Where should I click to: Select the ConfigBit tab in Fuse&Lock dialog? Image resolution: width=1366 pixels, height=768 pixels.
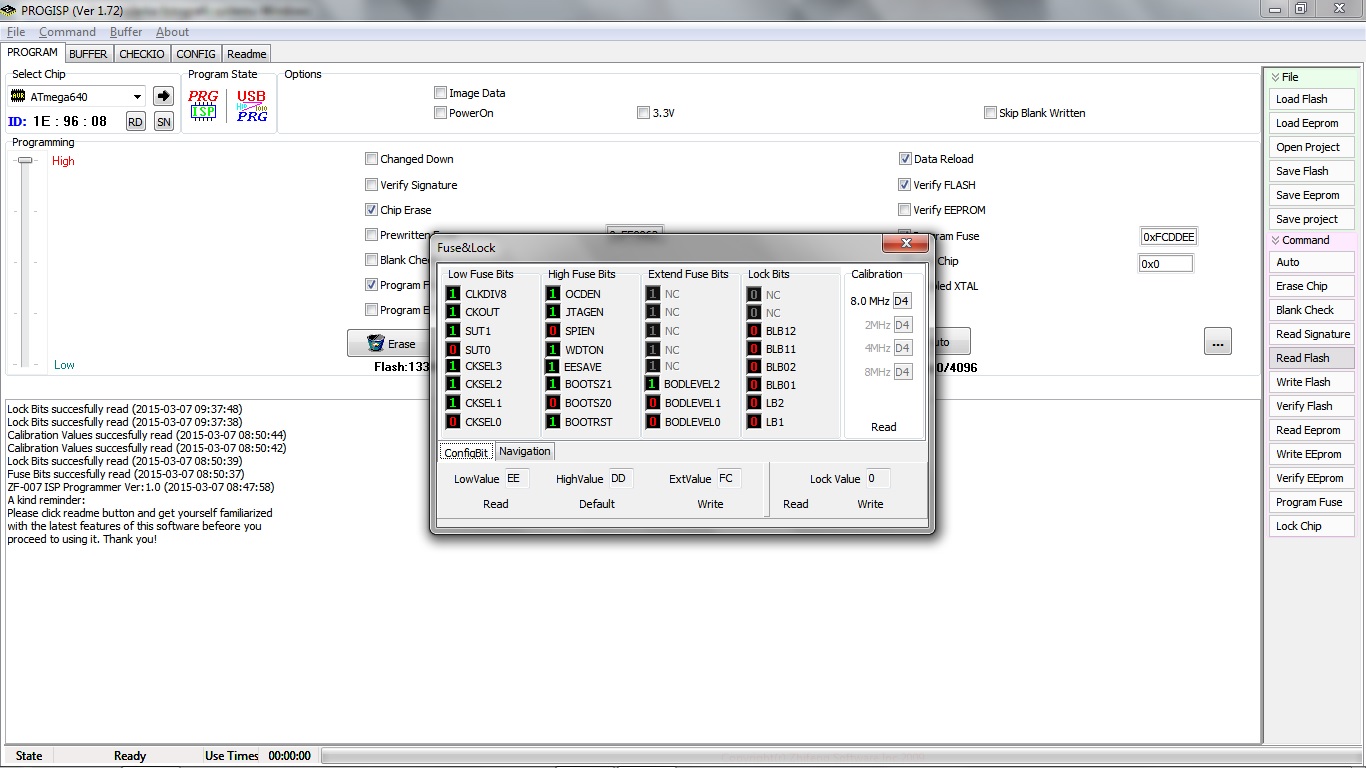coord(466,452)
